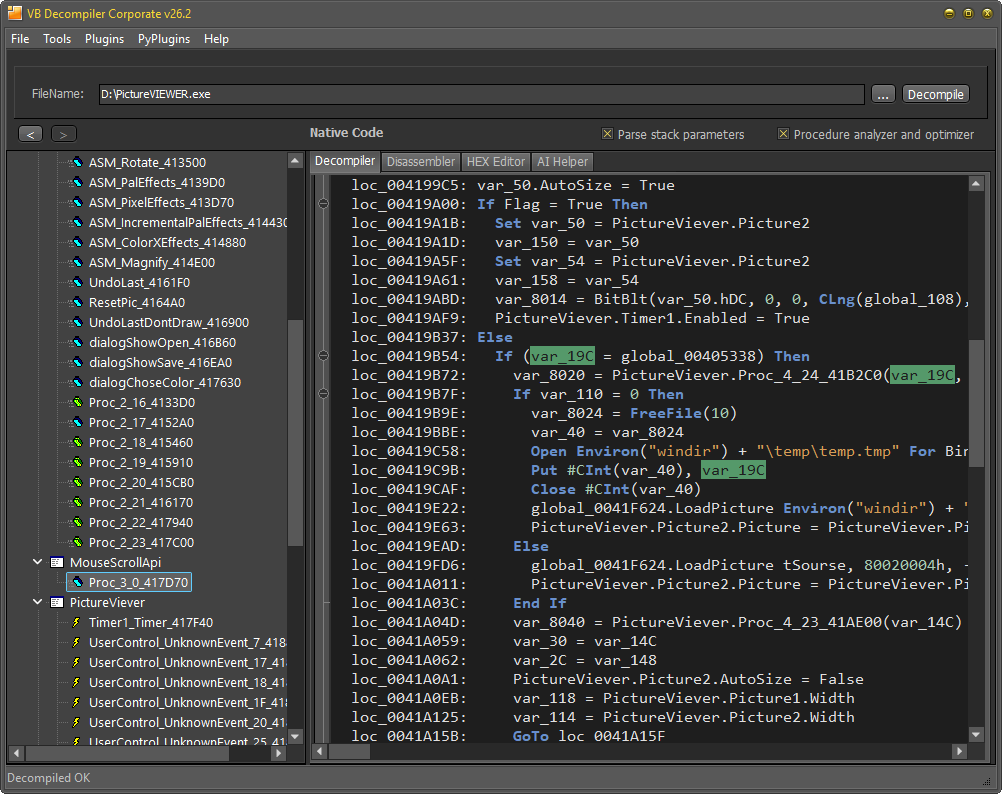Click the FileName input field
The height and width of the screenshot is (794, 1002).
click(x=481, y=94)
